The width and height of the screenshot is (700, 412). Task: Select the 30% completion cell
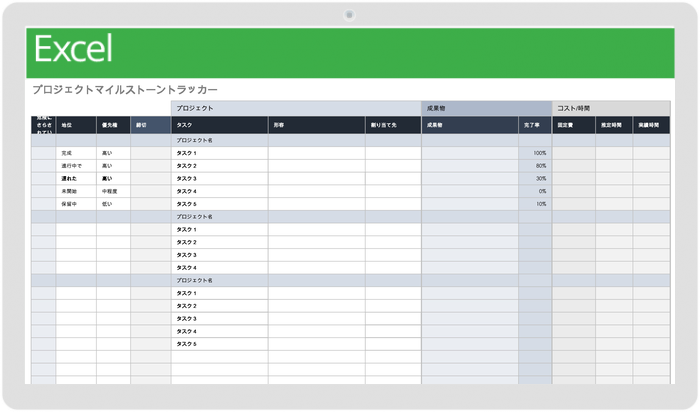coord(535,179)
